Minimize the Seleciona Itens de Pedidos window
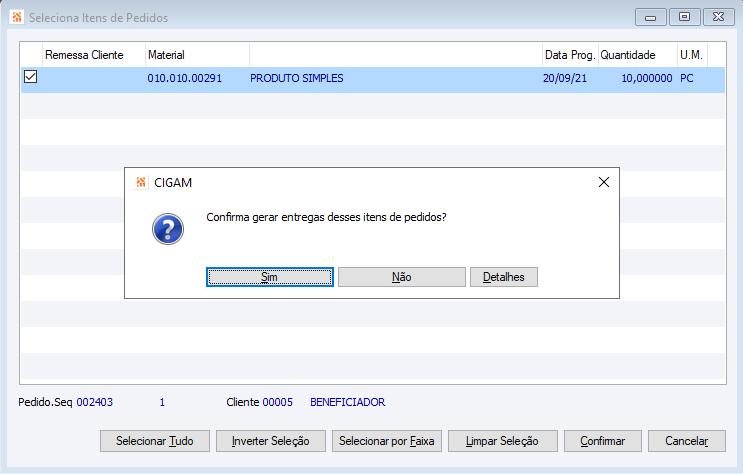Image resolution: width=743 pixels, height=474 pixels. [x=651, y=18]
